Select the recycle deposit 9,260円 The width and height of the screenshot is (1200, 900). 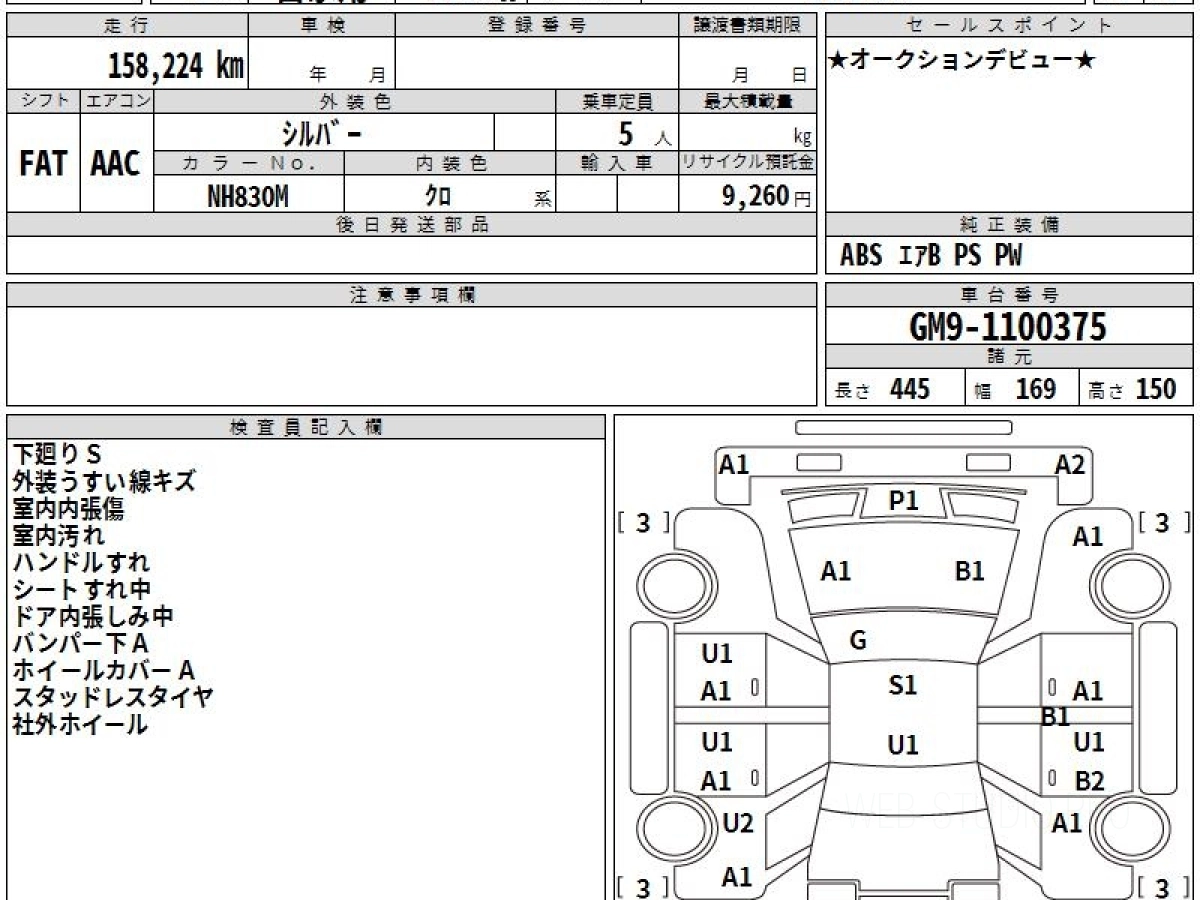click(x=767, y=196)
